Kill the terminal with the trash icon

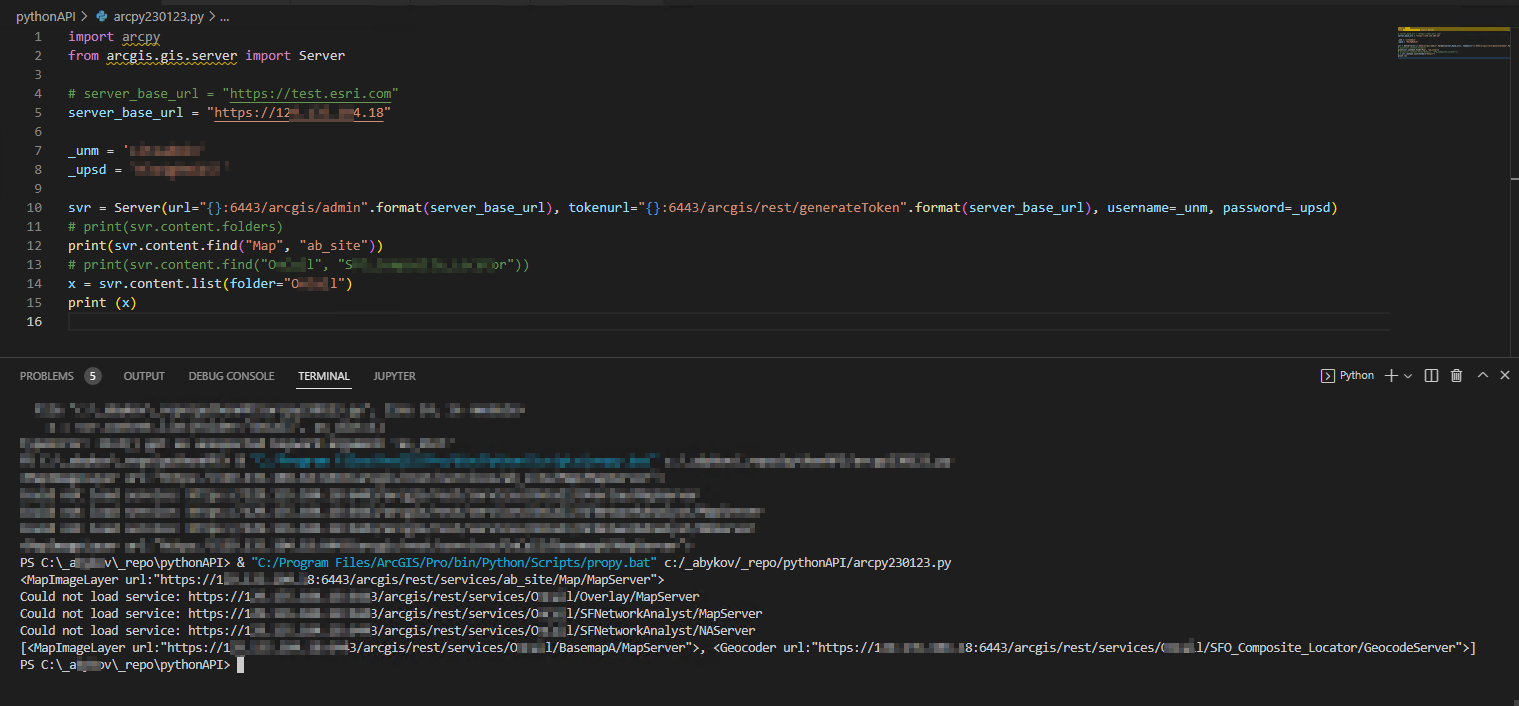1457,376
